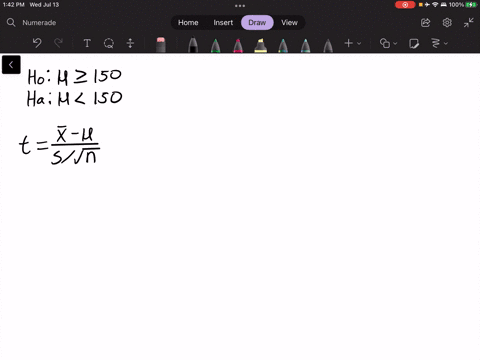480x360 pixels.
Task: Insert a sticky note
Action: [x=414, y=43]
